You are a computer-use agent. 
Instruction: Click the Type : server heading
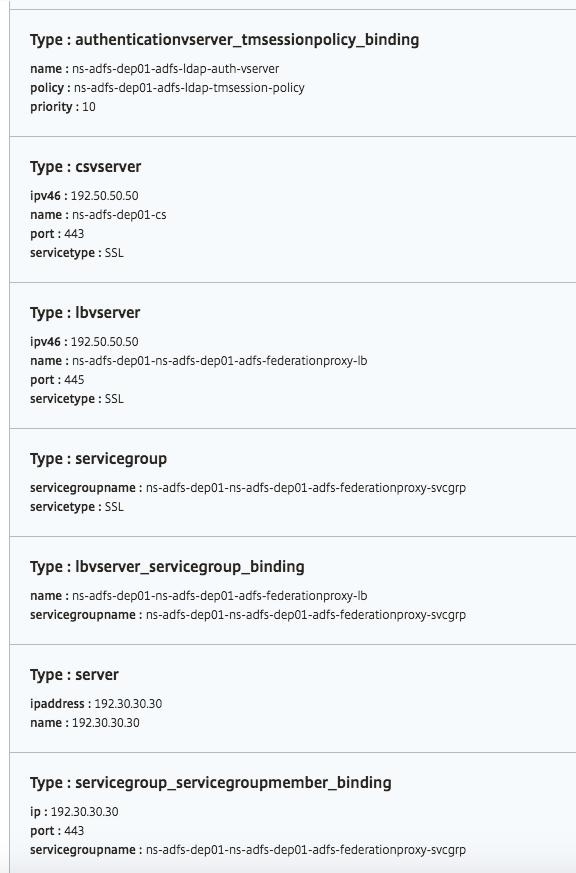[75, 675]
